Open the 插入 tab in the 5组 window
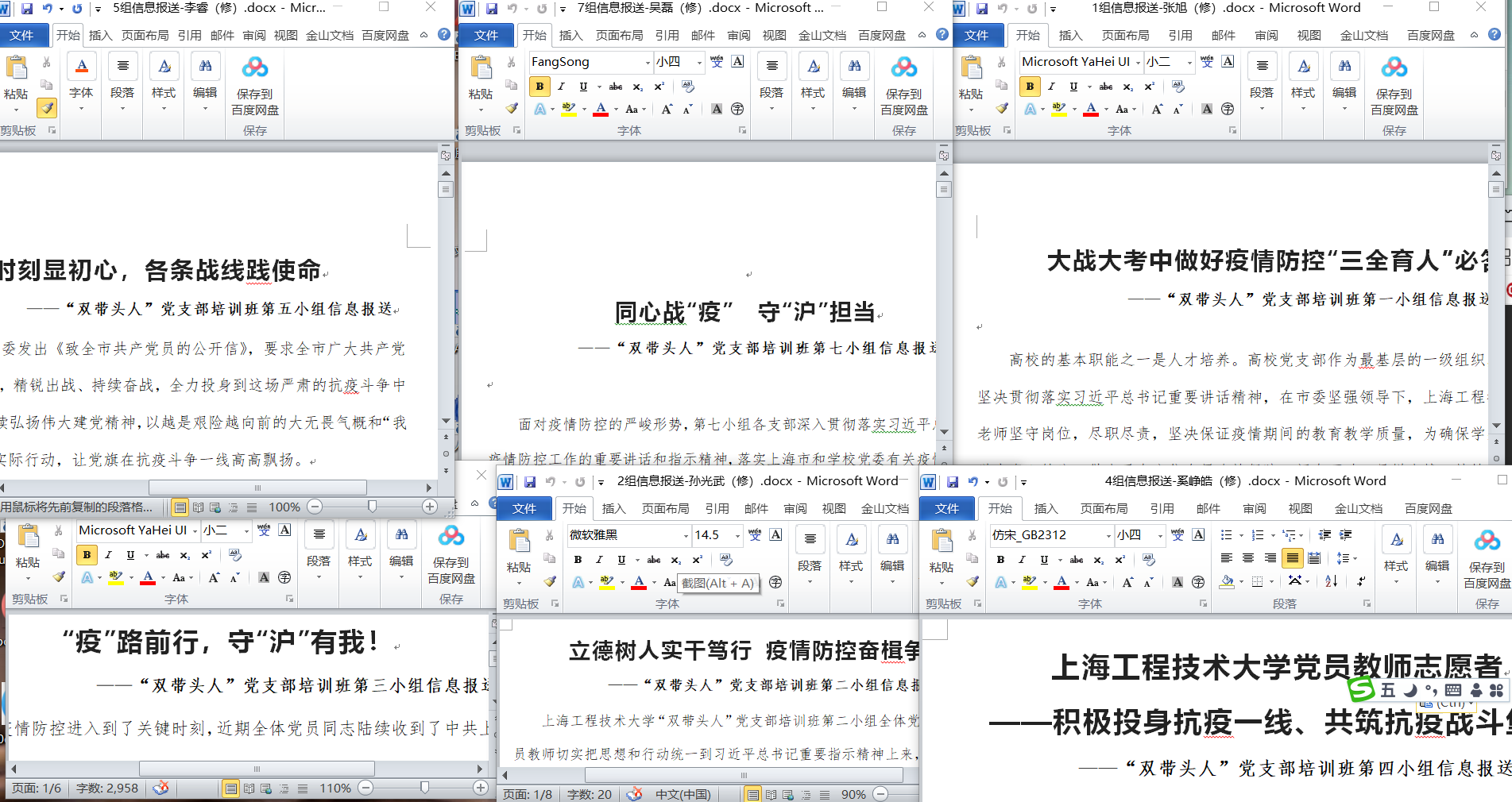This screenshot has height=802, width=1512. pyautogui.click(x=100, y=35)
